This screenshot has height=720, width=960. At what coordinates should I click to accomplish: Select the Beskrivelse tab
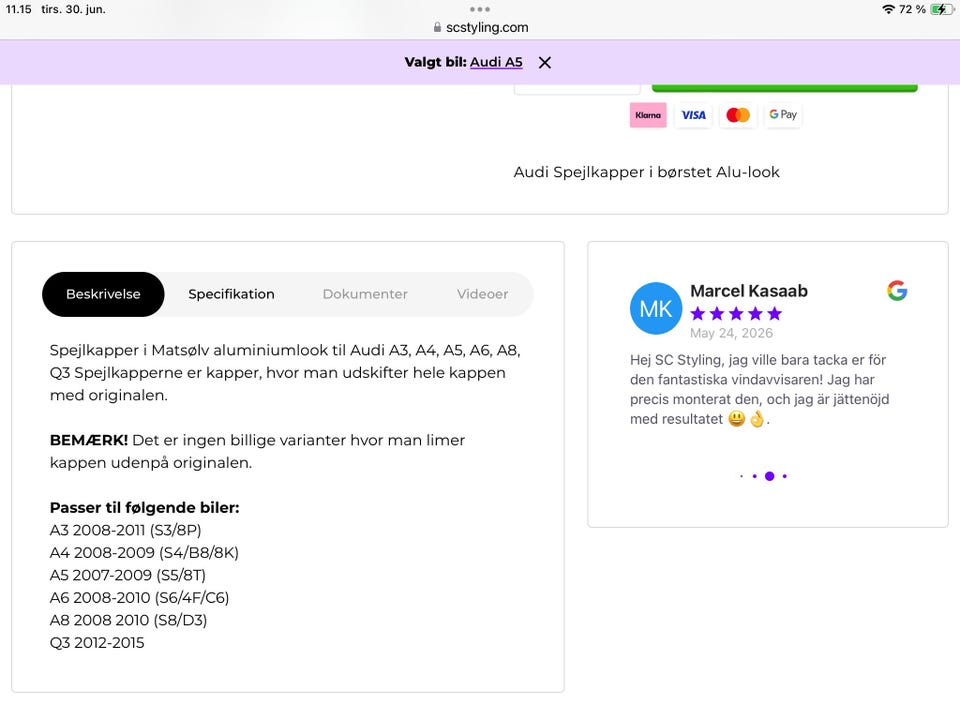point(103,294)
